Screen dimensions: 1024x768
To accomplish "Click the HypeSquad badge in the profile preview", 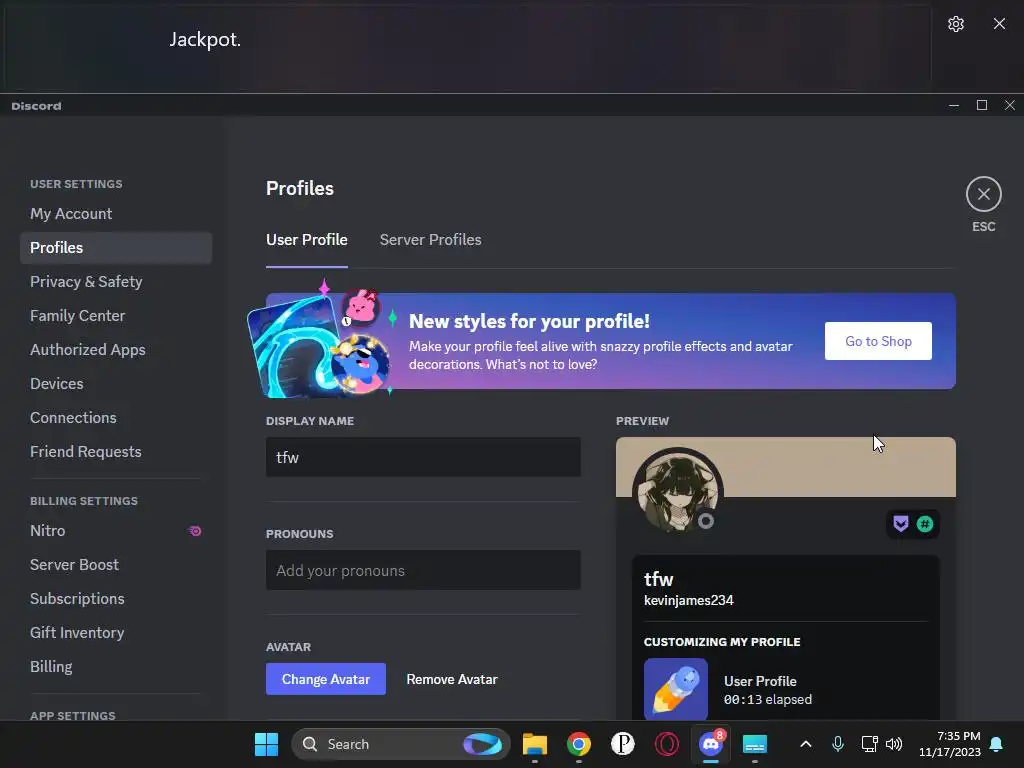I will tap(901, 524).
